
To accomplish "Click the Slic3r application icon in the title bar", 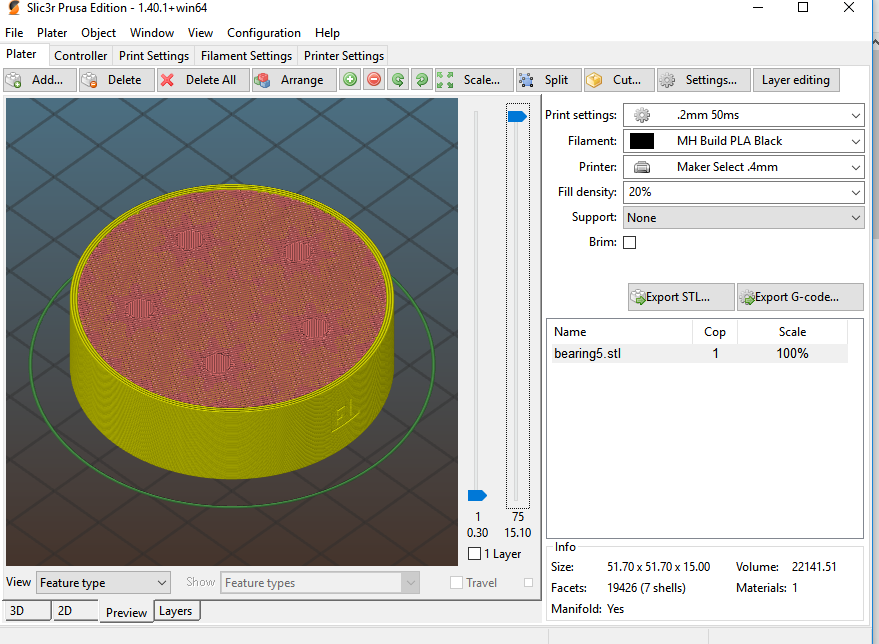I will 13,8.
